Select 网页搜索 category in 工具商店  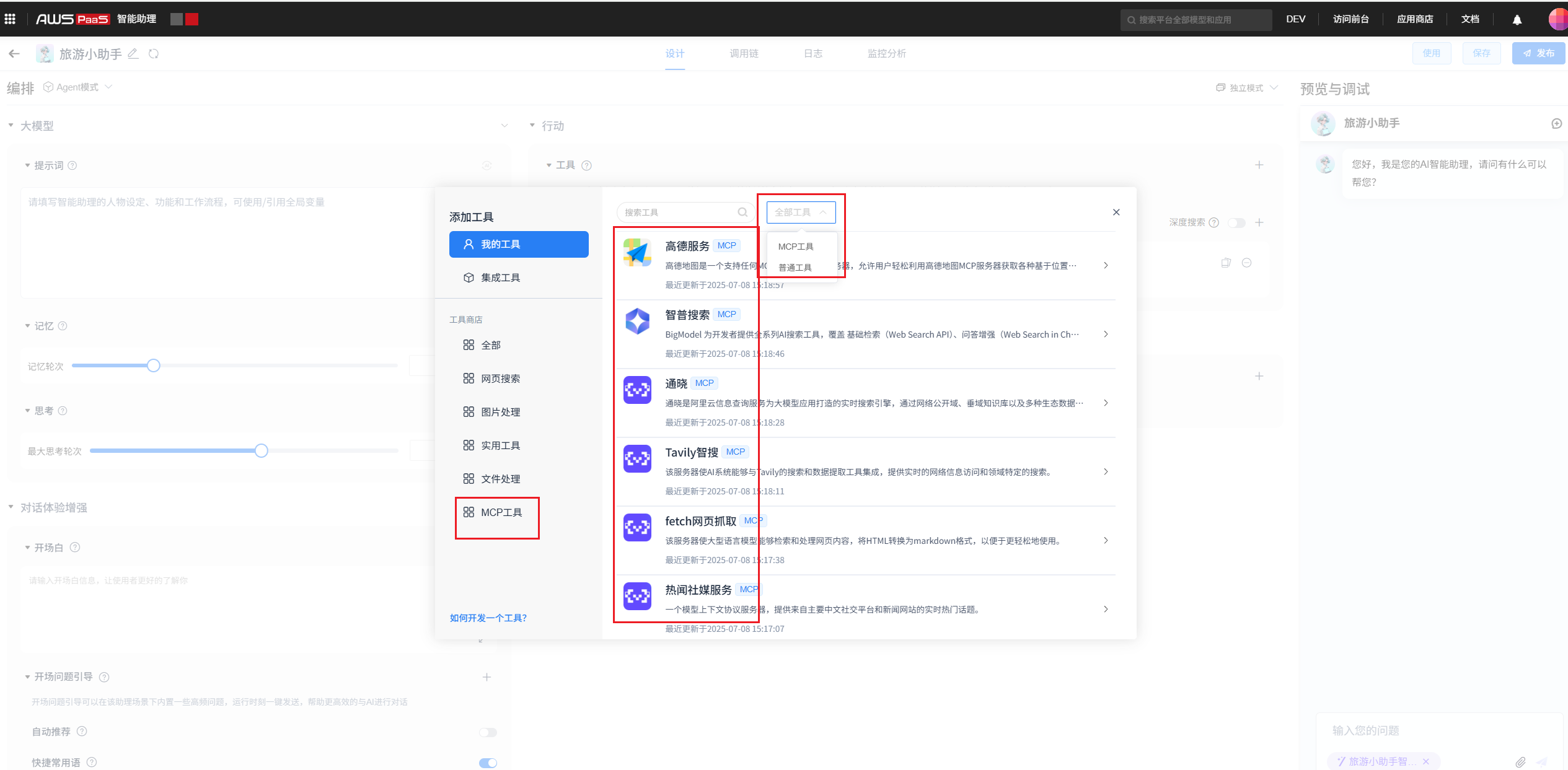click(500, 379)
